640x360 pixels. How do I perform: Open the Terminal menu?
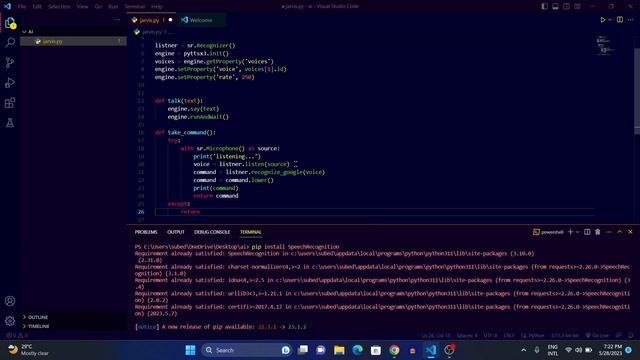coord(135,7)
